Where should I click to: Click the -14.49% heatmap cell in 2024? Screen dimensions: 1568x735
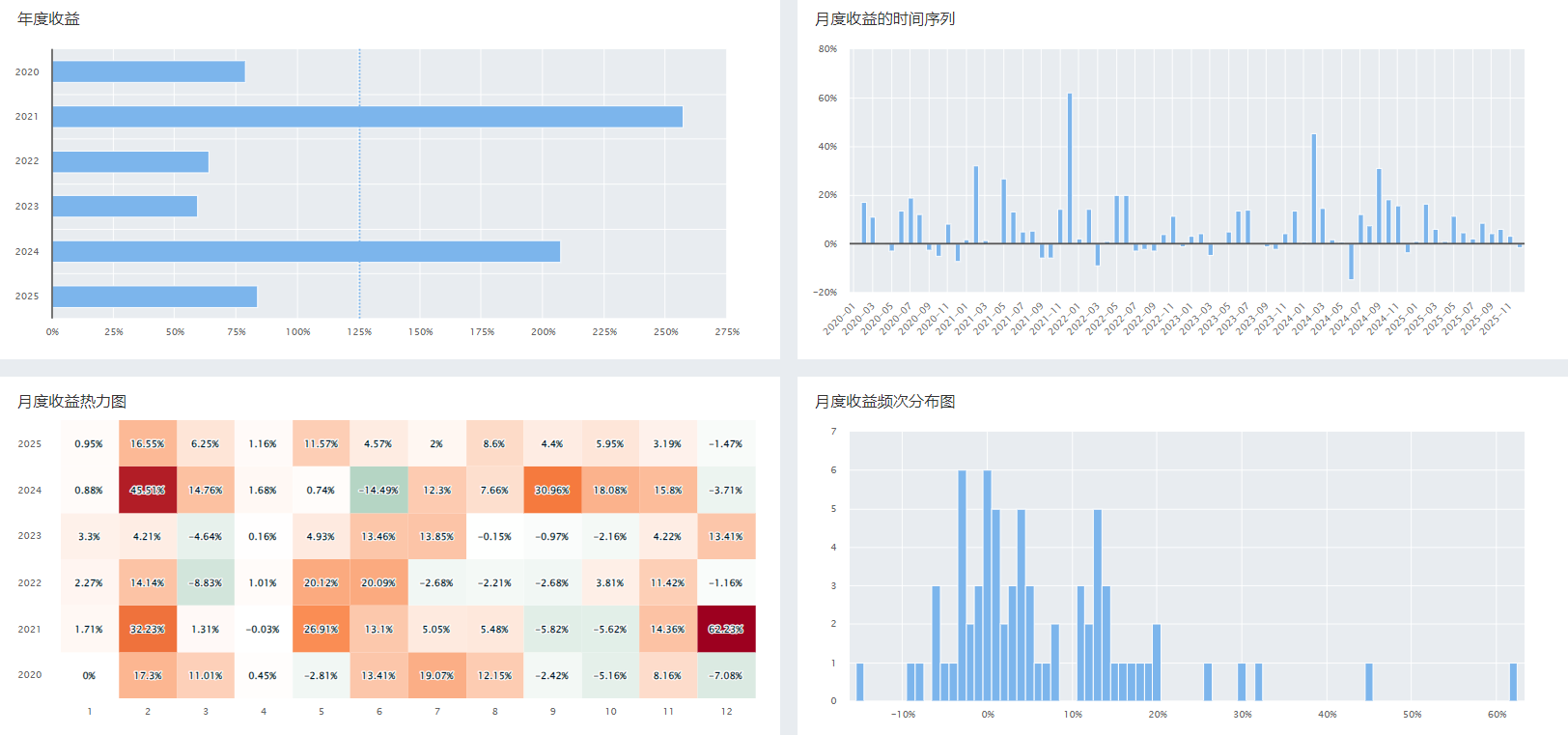coord(378,490)
